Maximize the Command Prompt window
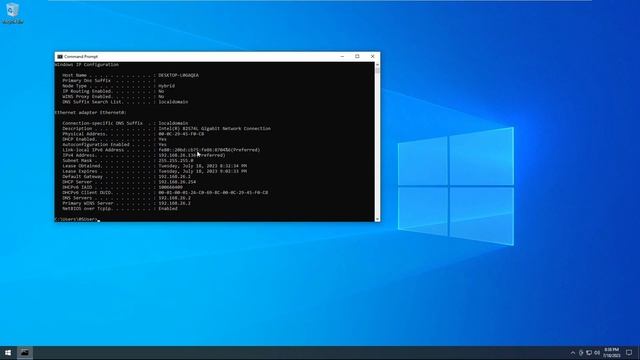The width and height of the screenshot is (640, 360). click(357, 56)
